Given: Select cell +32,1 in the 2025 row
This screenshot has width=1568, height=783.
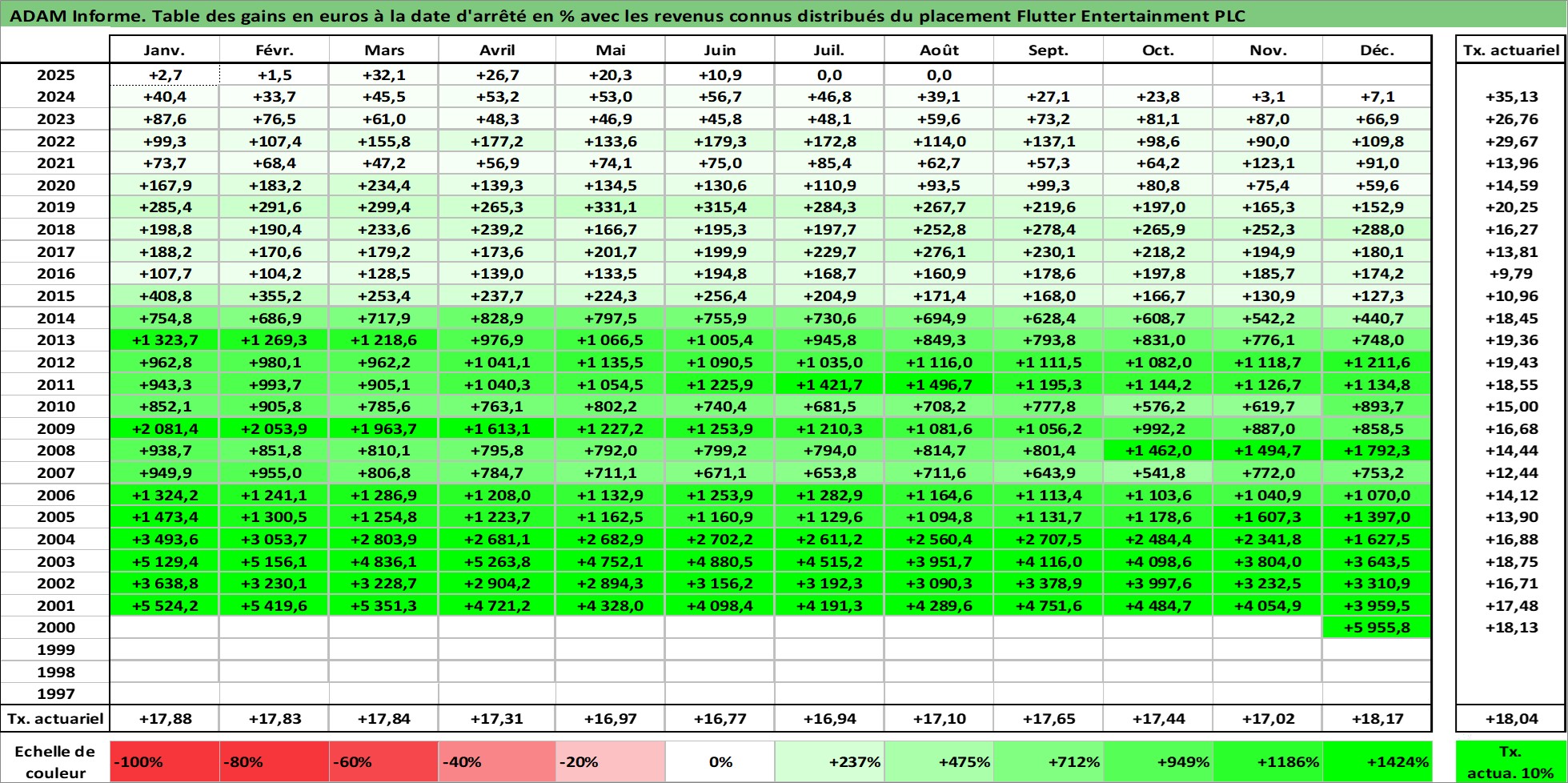Looking at the screenshot, I should [384, 74].
